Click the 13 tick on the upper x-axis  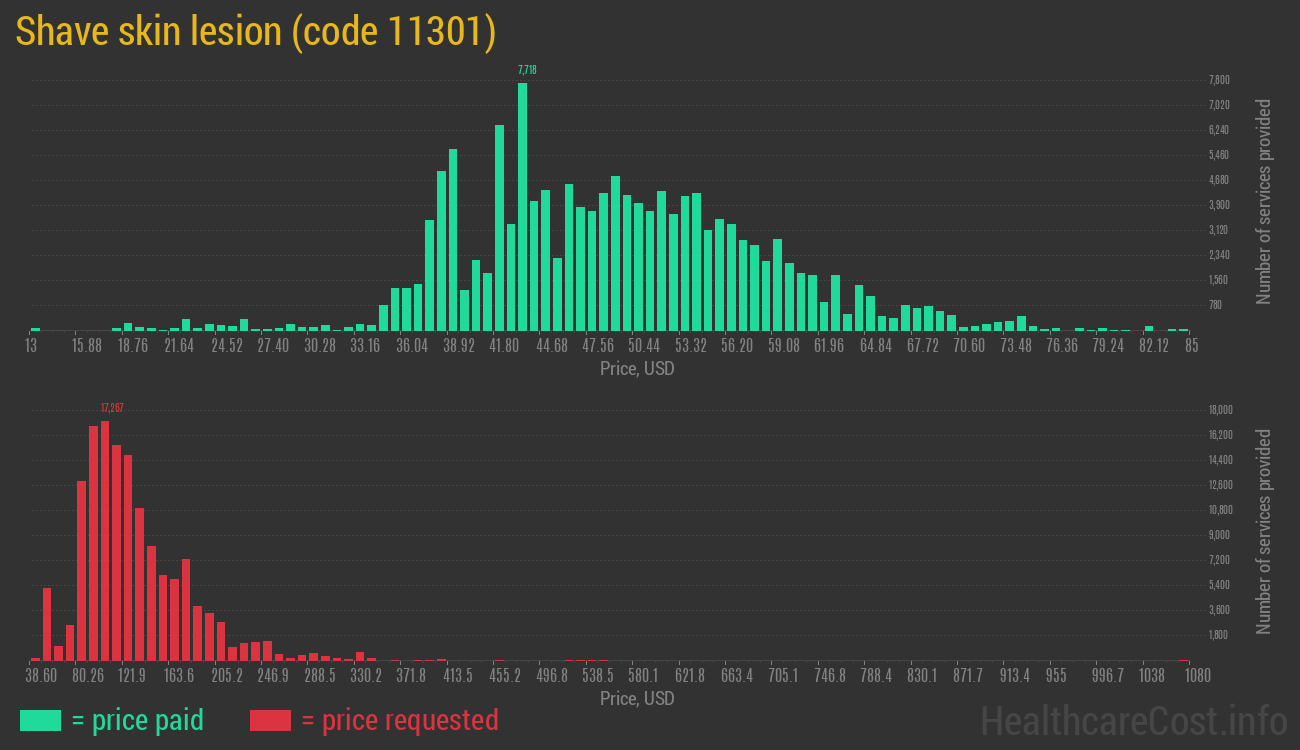click(x=31, y=346)
